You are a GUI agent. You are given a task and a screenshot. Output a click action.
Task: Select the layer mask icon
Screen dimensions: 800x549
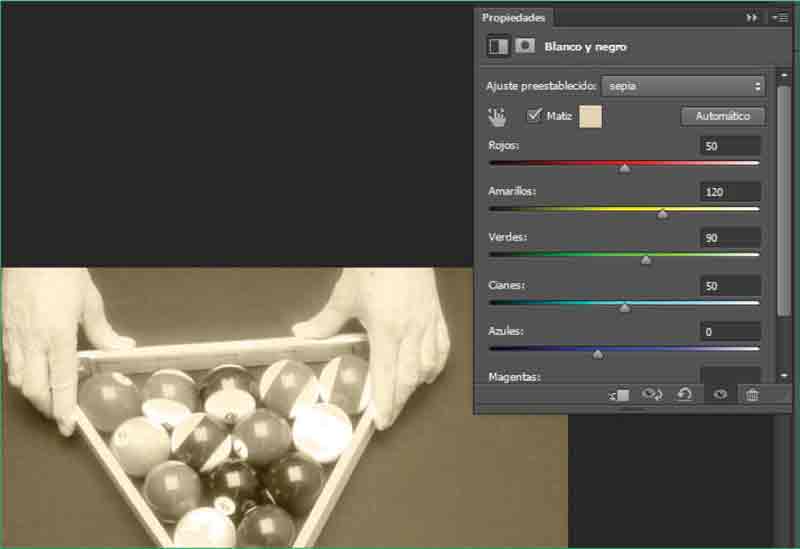[x=525, y=46]
